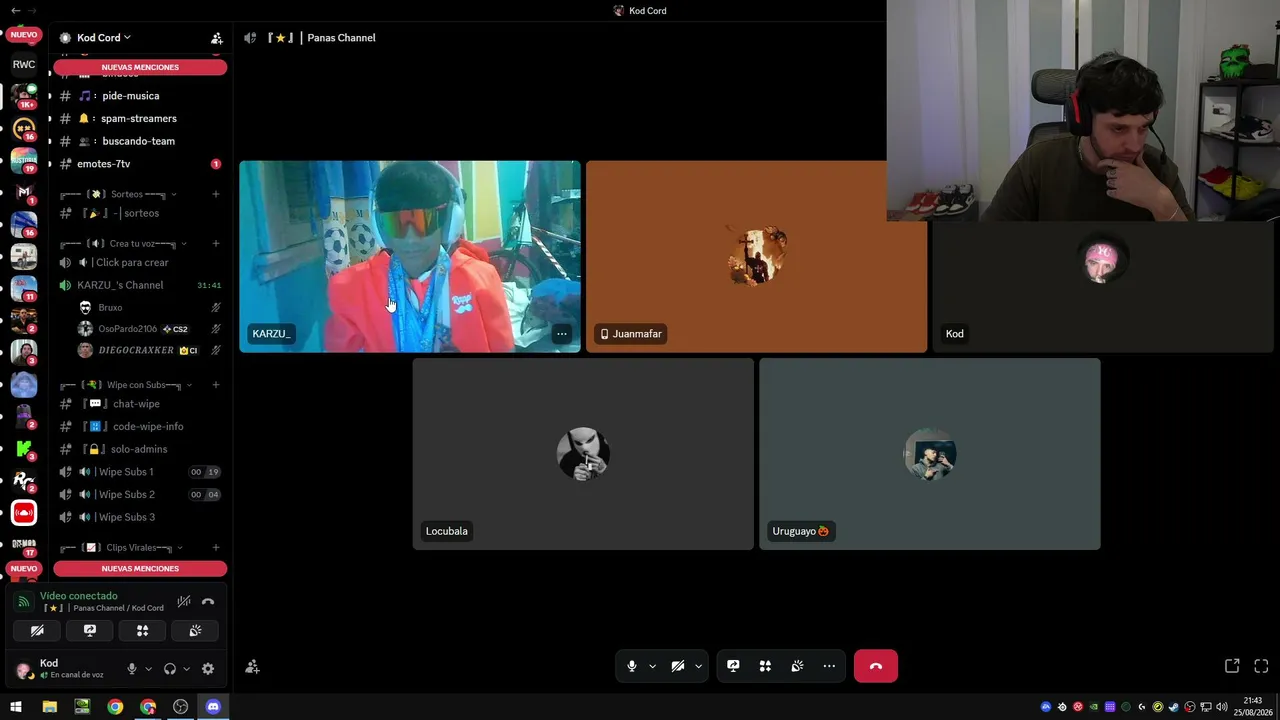
Task: Open more call options (three dots)
Action: click(x=829, y=666)
